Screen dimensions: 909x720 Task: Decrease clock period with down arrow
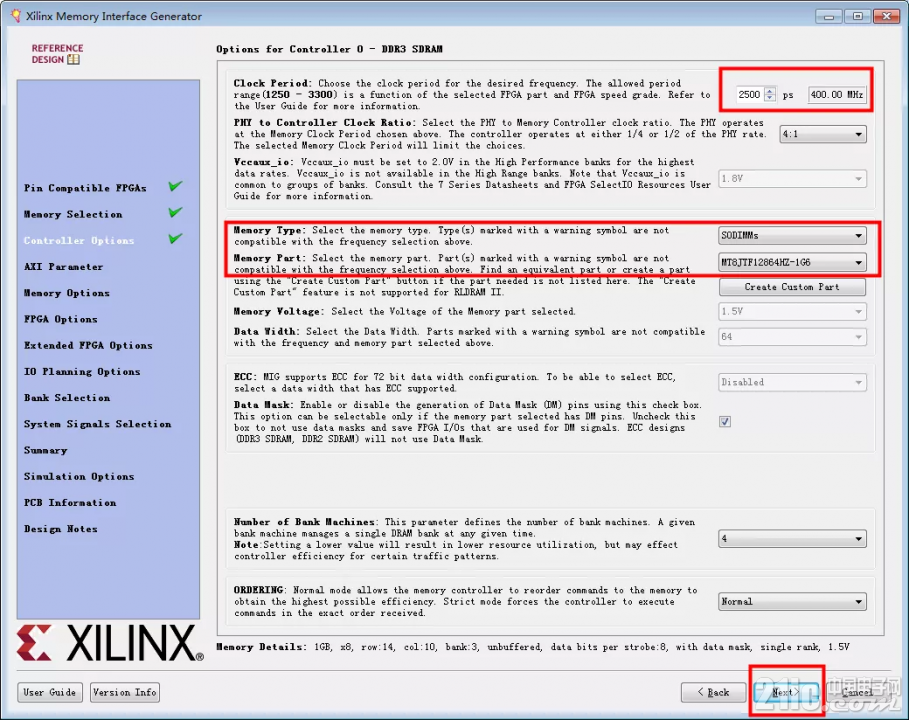click(770, 97)
